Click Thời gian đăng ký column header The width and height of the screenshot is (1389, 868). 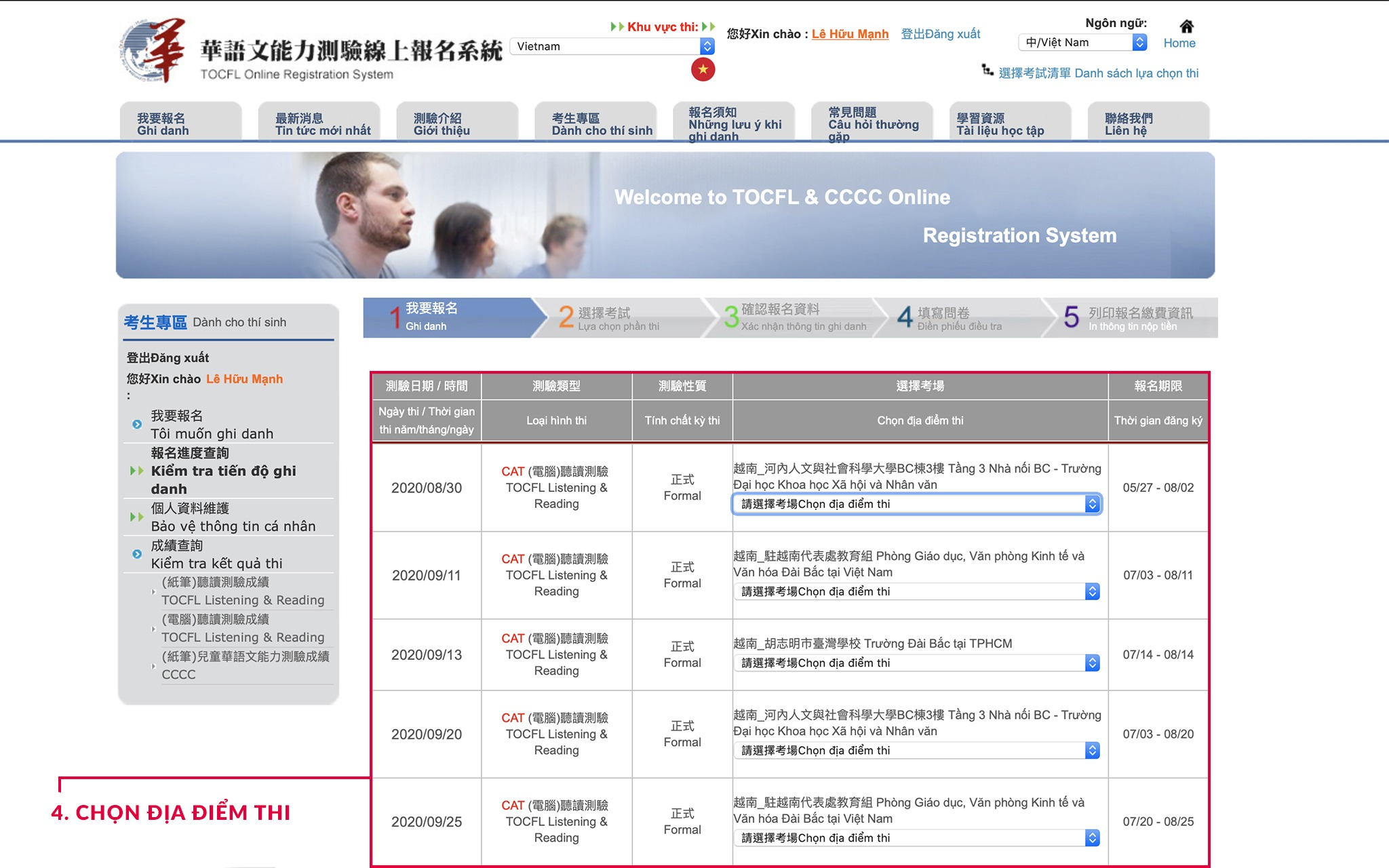point(1158,420)
